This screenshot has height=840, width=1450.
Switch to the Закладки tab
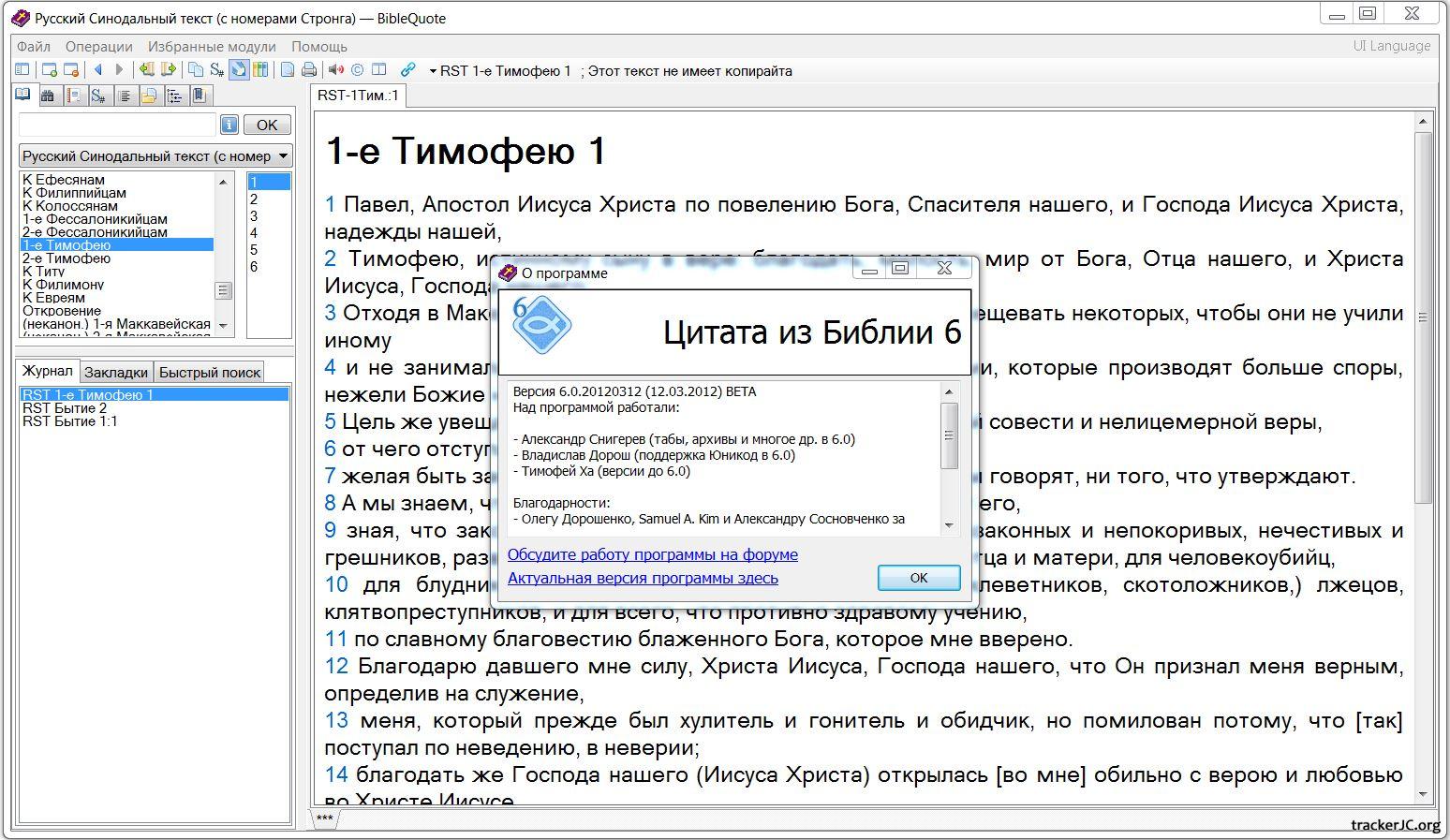[116, 372]
